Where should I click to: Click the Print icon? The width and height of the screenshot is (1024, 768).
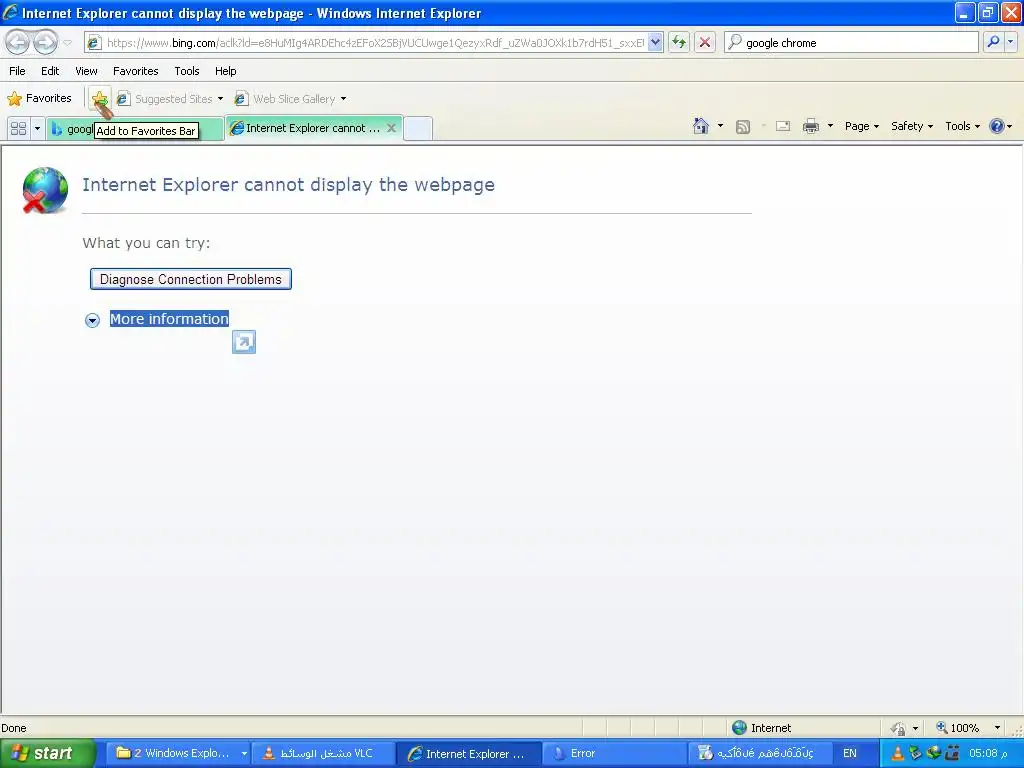point(810,126)
